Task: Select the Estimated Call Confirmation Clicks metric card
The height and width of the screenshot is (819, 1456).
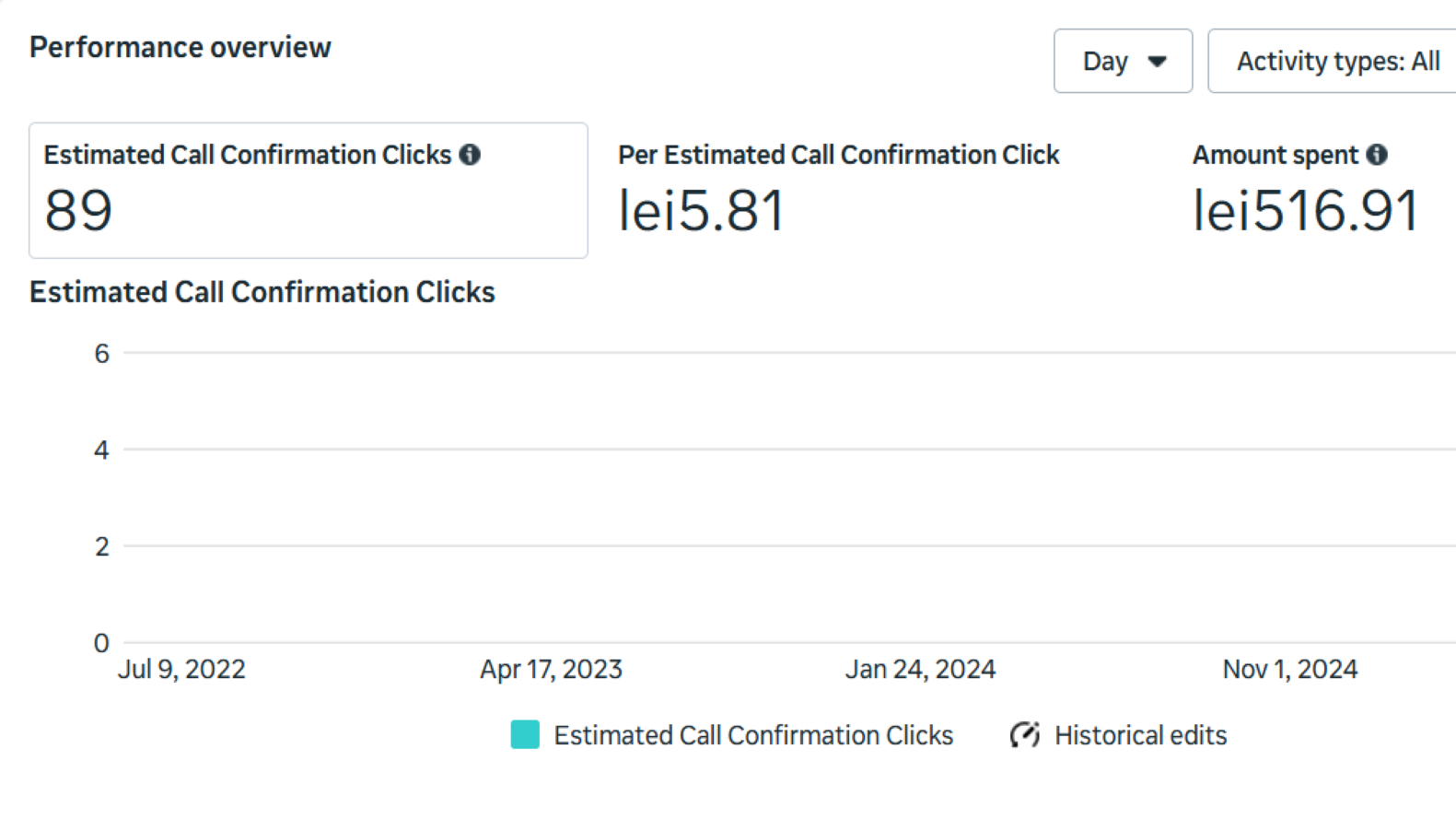Action: point(308,191)
